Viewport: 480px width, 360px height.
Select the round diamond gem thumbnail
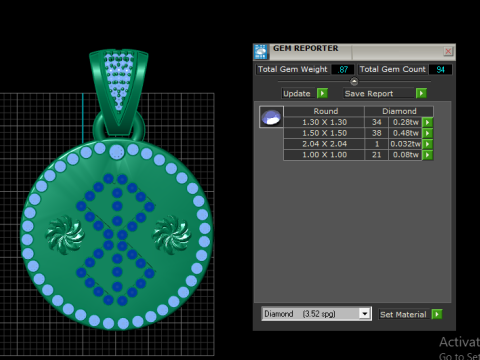tap(271, 117)
